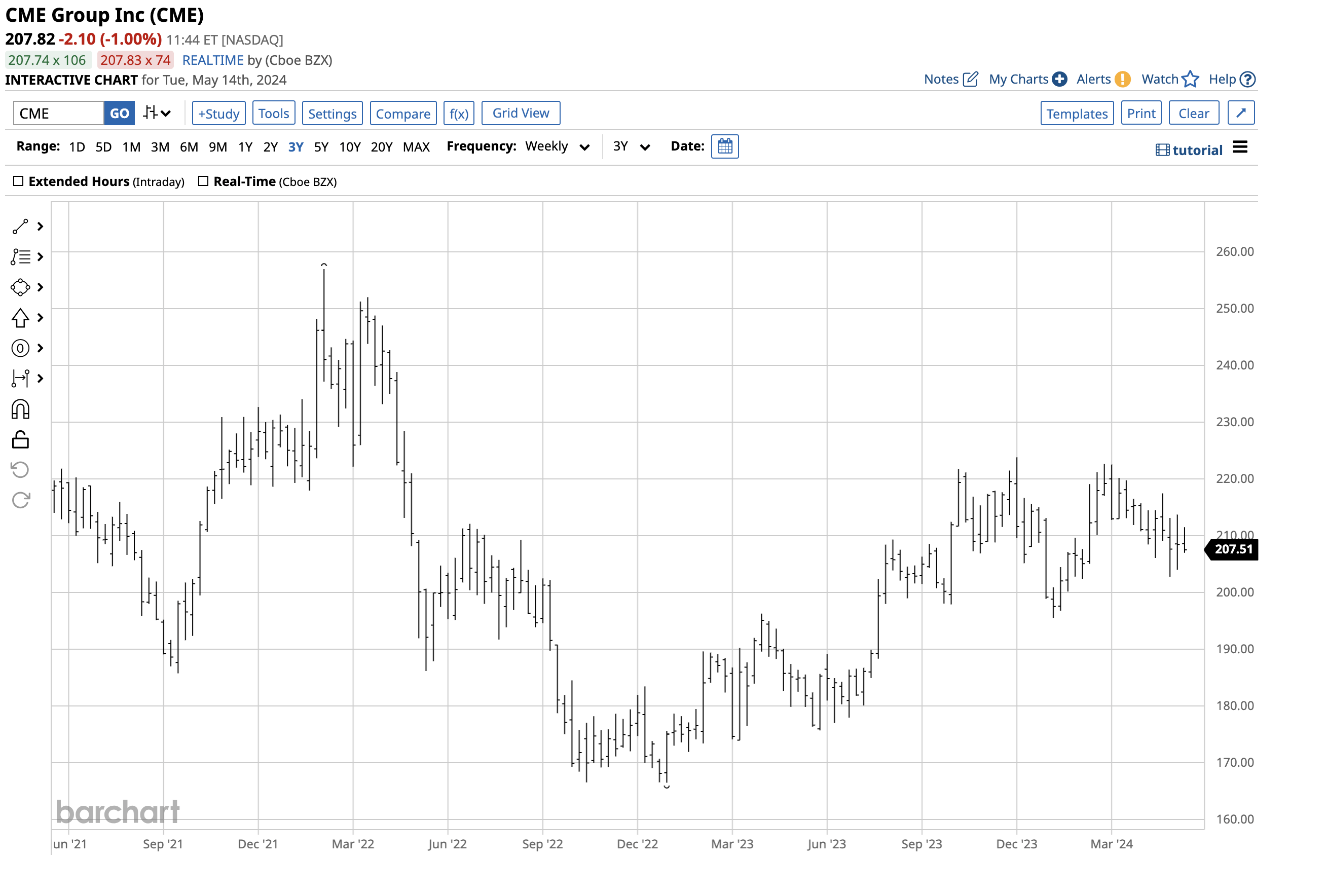
Task: Open the Date calendar picker
Action: [x=725, y=146]
